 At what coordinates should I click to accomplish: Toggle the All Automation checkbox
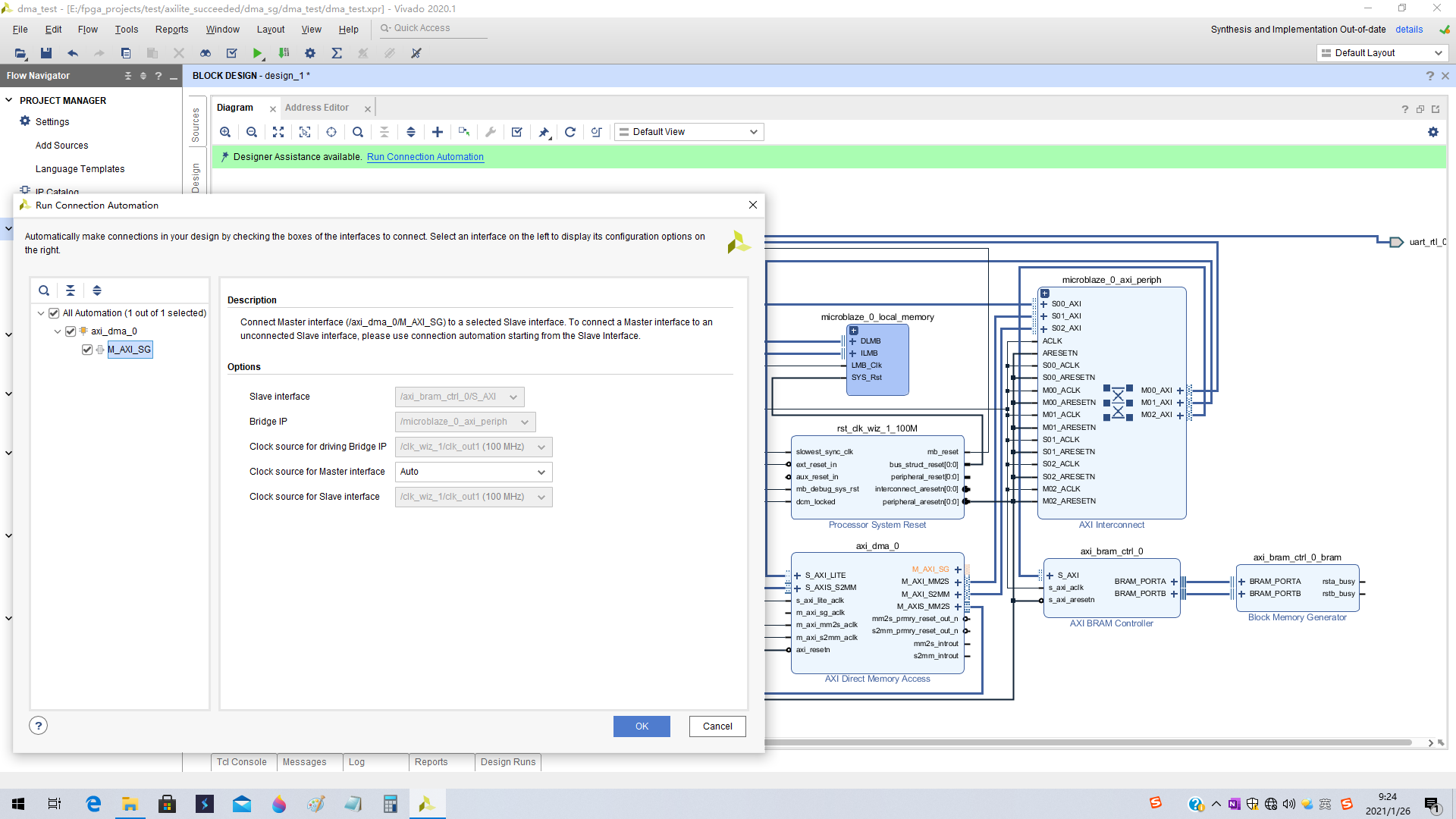click(x=53, y=312)
